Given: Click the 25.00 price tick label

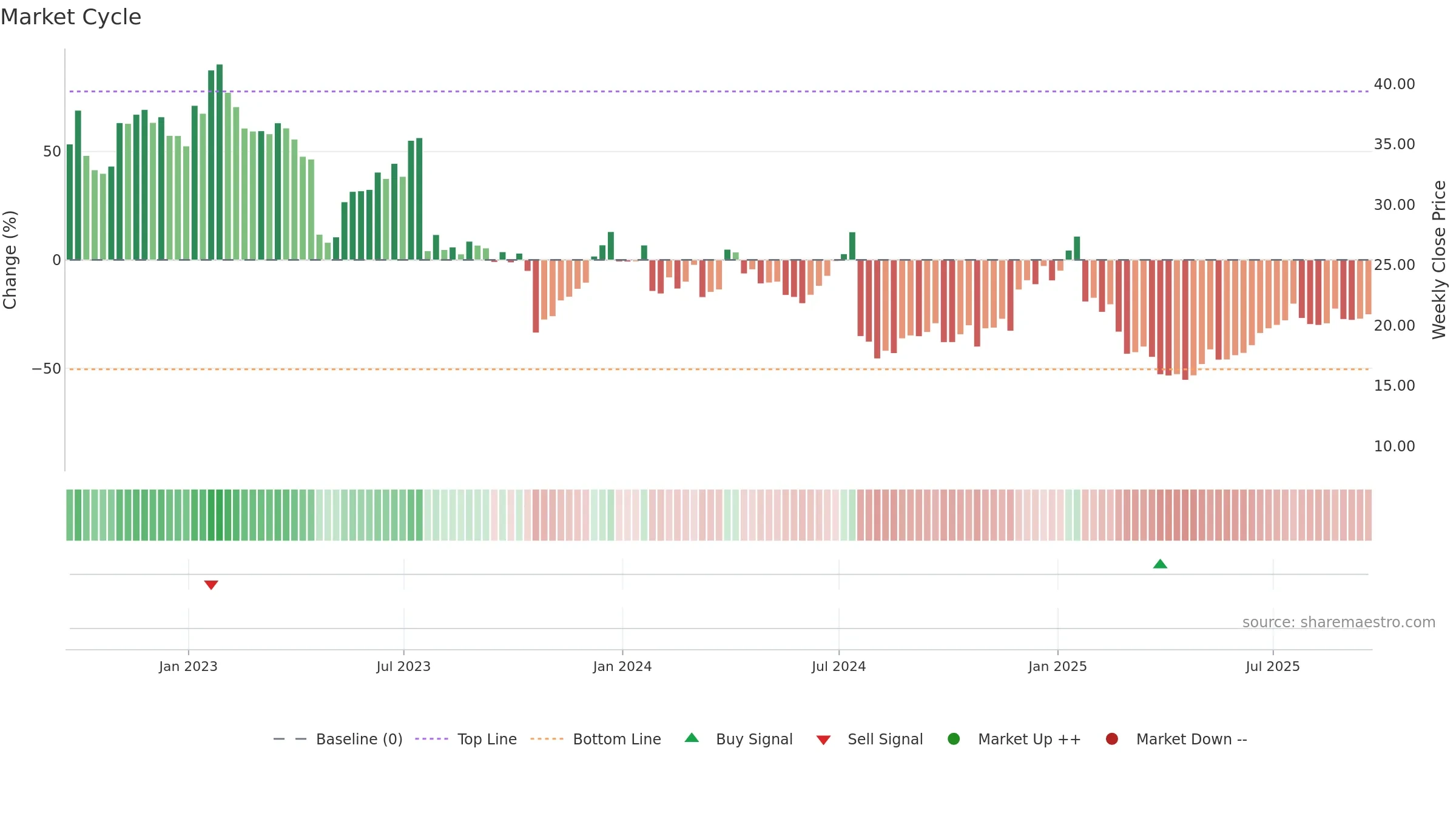Looking at the screenshot, I should (x=1394, y=265).
